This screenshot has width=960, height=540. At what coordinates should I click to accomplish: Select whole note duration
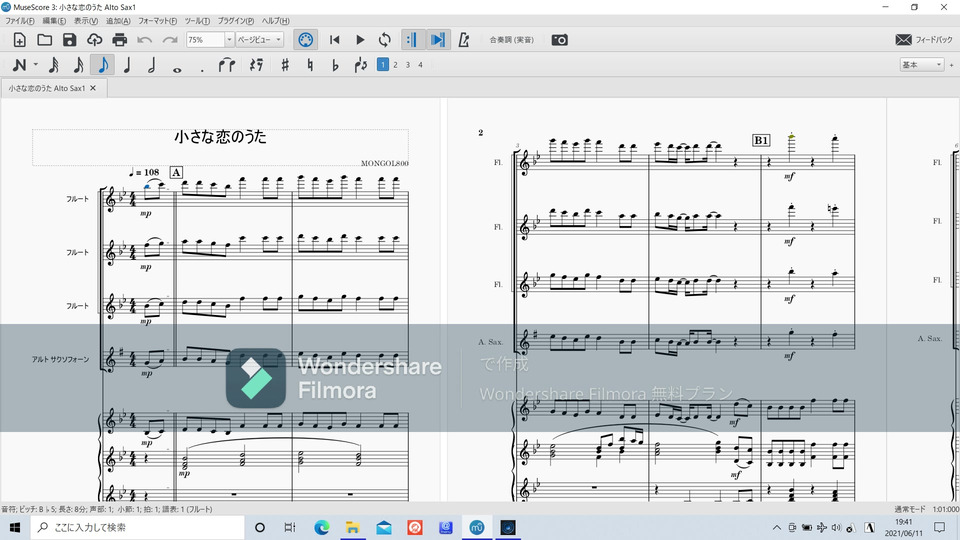[177, 69]
